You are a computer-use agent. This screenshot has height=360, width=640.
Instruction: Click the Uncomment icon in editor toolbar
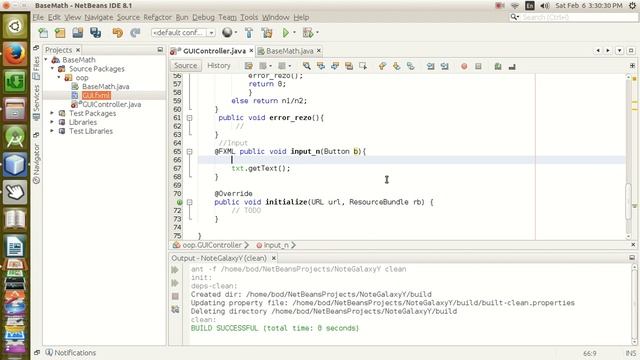pyautogui.click(x=512, y=66)
